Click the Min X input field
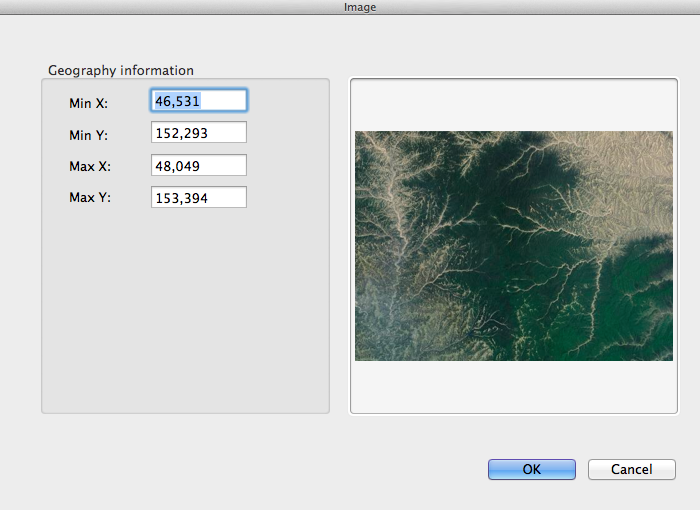This screenshot has height=510, width=700. (x=199, y=100)
